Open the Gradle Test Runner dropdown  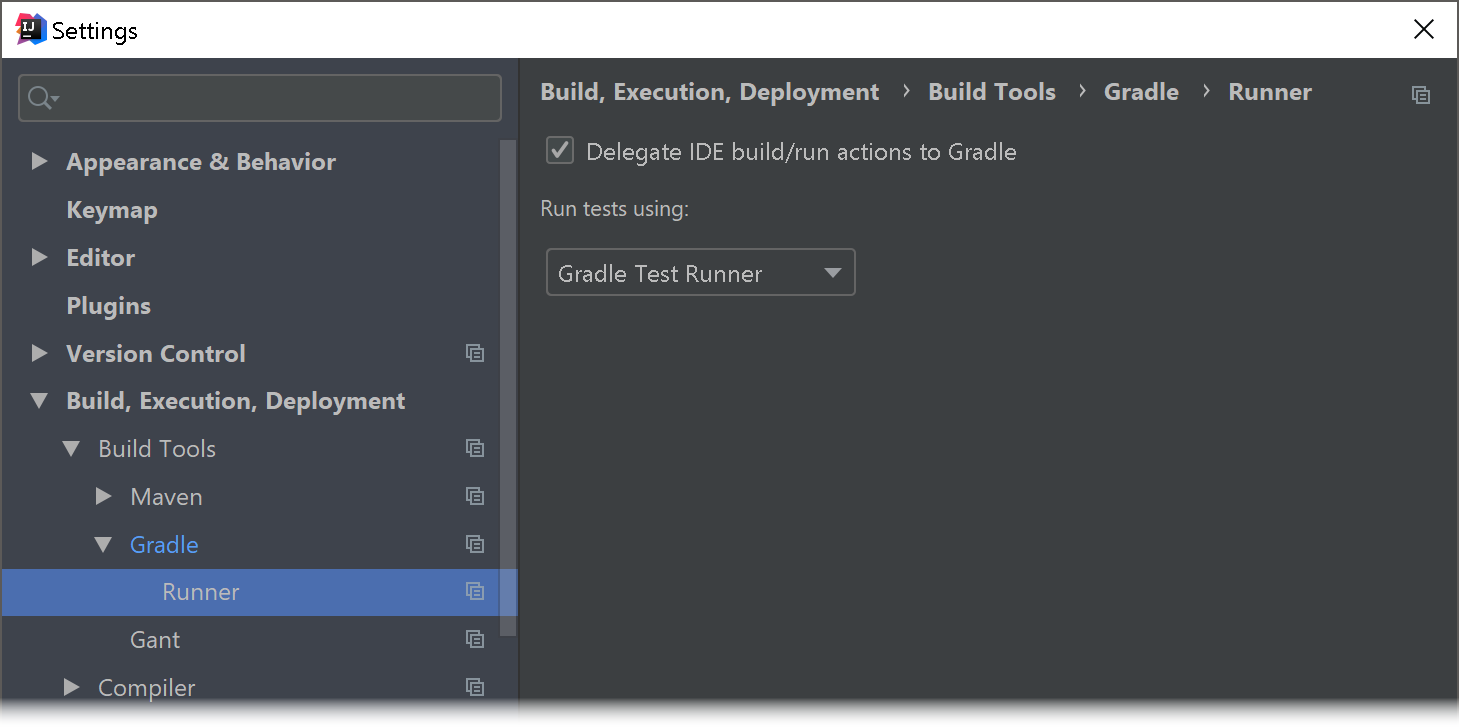click(x=701, y=273)
